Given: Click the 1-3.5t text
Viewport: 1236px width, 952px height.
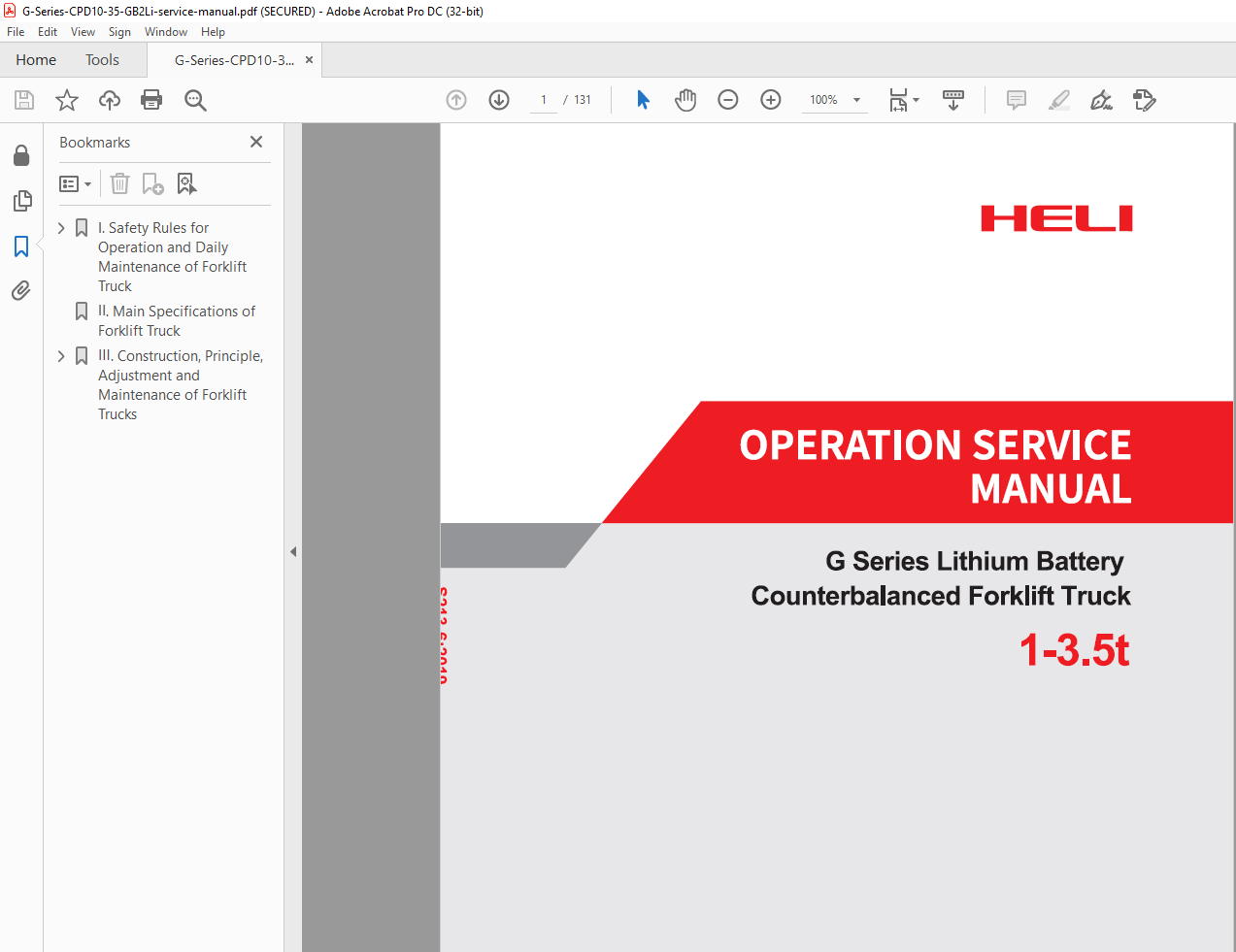Looking at the screenshot, I should [x=1074, y=649].
